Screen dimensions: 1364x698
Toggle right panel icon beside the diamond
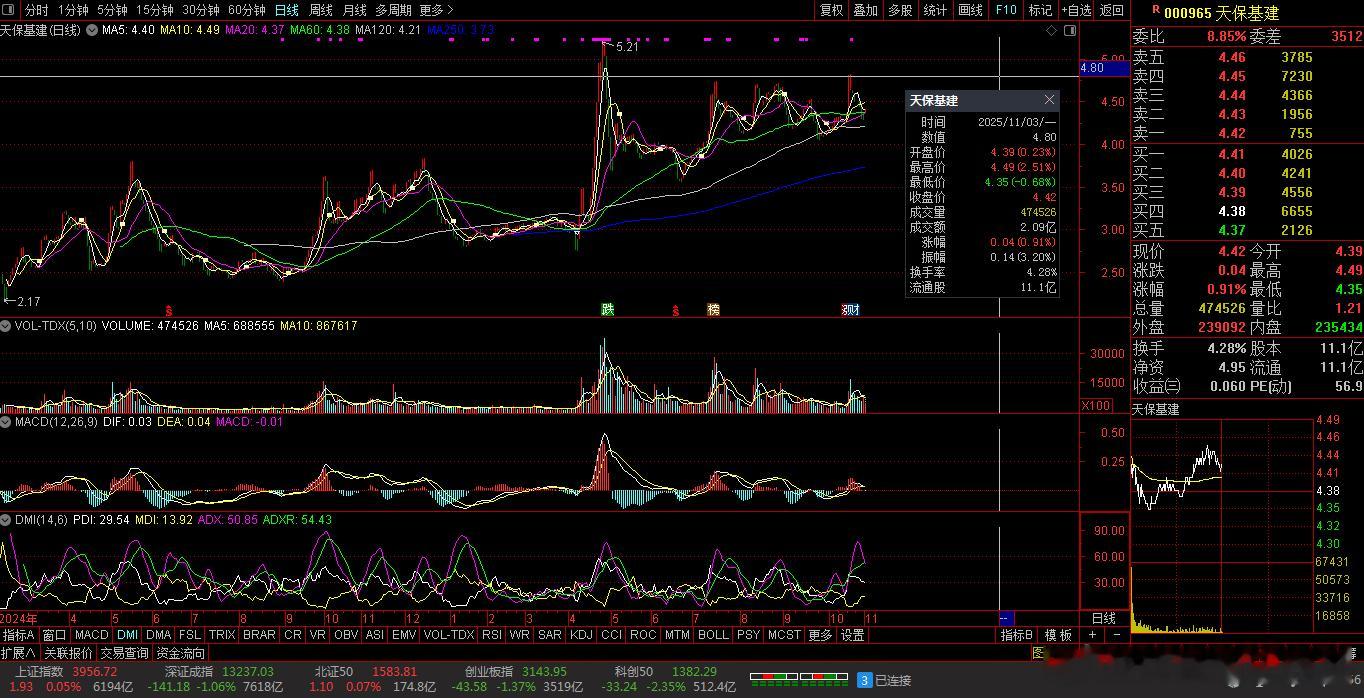click(1070, 31)
